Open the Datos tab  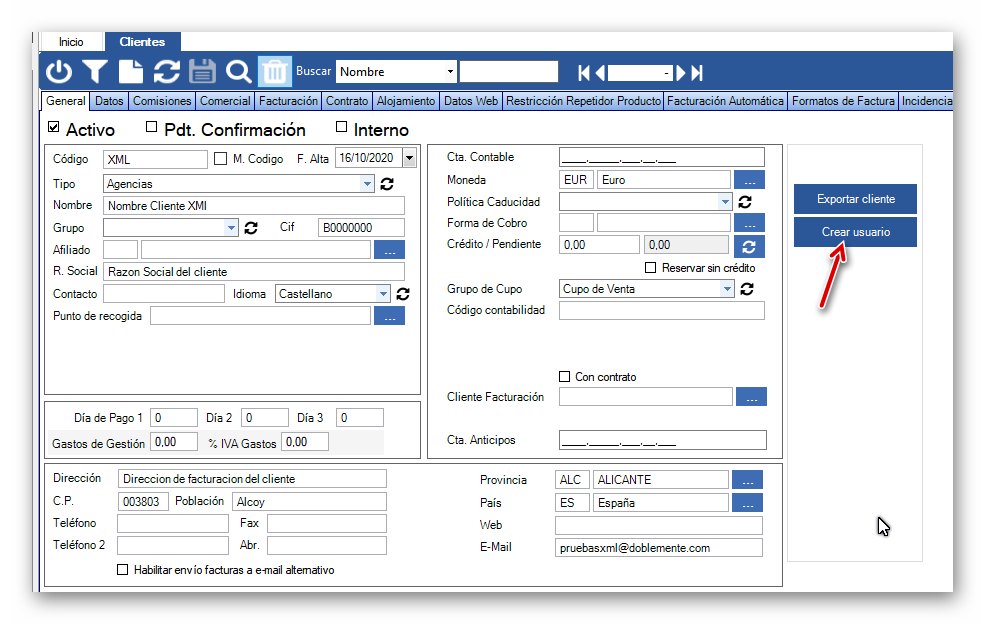[109, 101]
